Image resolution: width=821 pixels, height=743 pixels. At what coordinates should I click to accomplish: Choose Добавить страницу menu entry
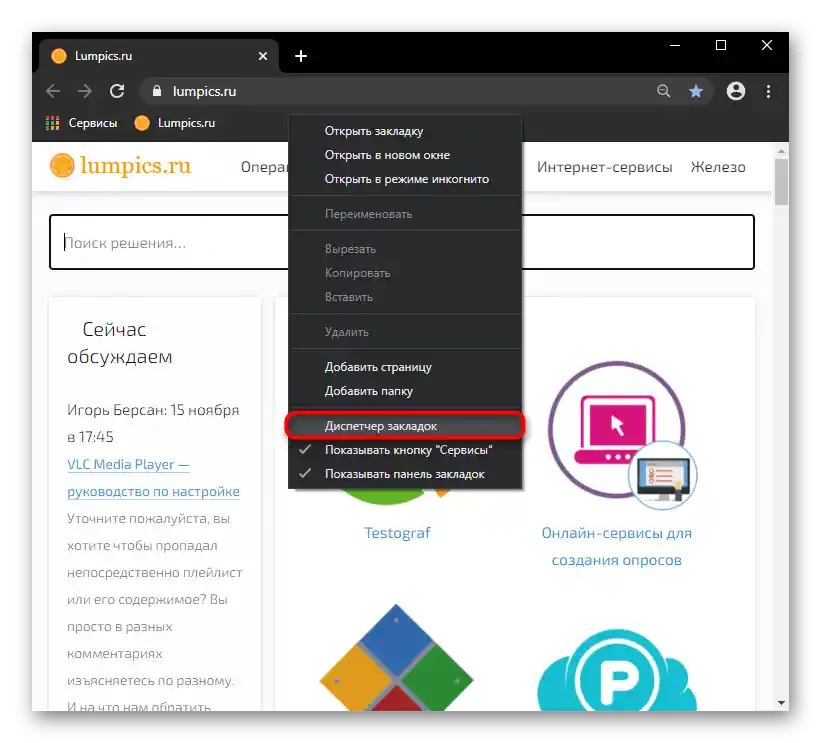[x=405, y=367]
